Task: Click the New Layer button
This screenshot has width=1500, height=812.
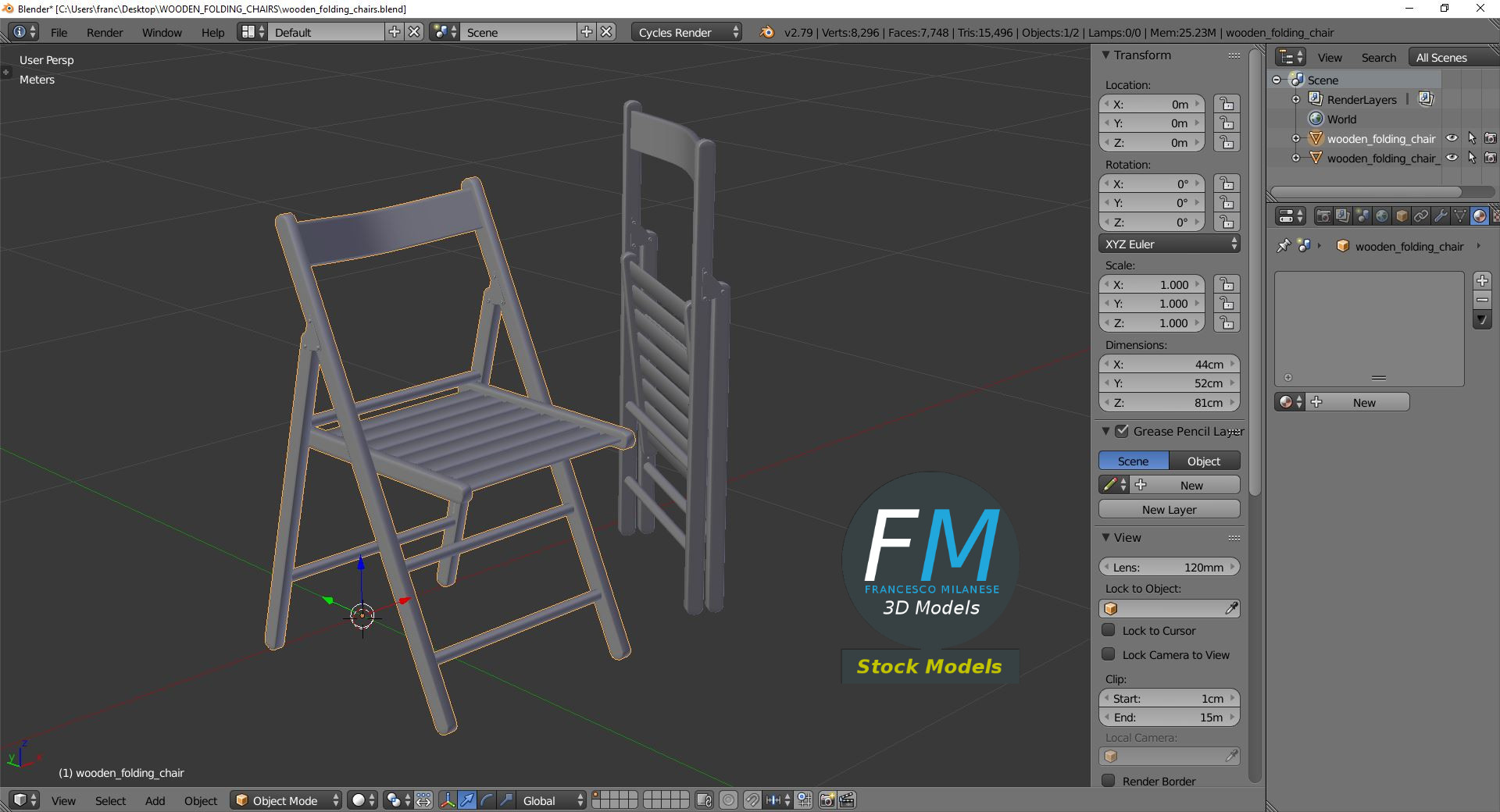Action: click(1169, 509)
